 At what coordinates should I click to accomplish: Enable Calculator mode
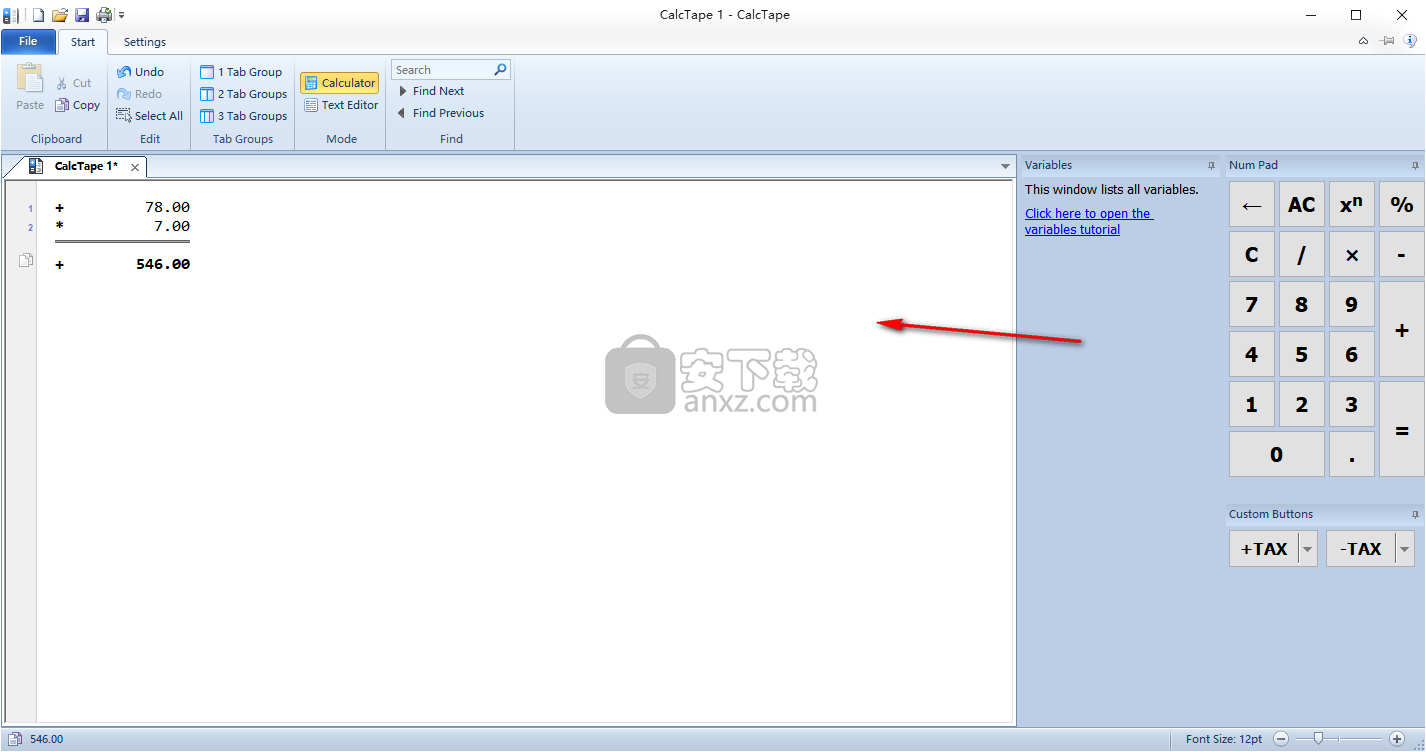pos(340,83)
